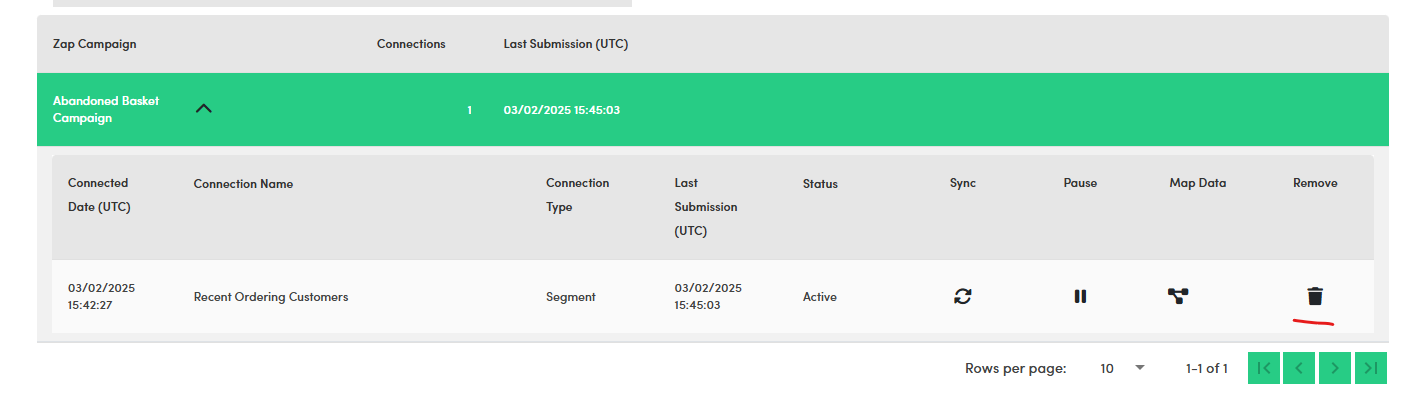Jump to the last page
1414x414 pixels.
pyautogui.click(x=1371, y=368)
